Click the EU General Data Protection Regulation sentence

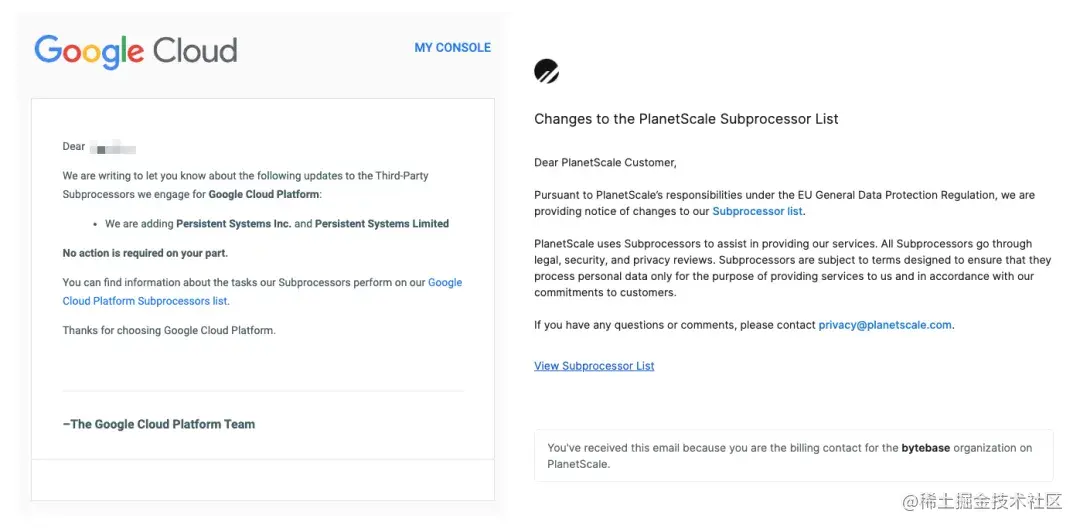coord(784,195)
